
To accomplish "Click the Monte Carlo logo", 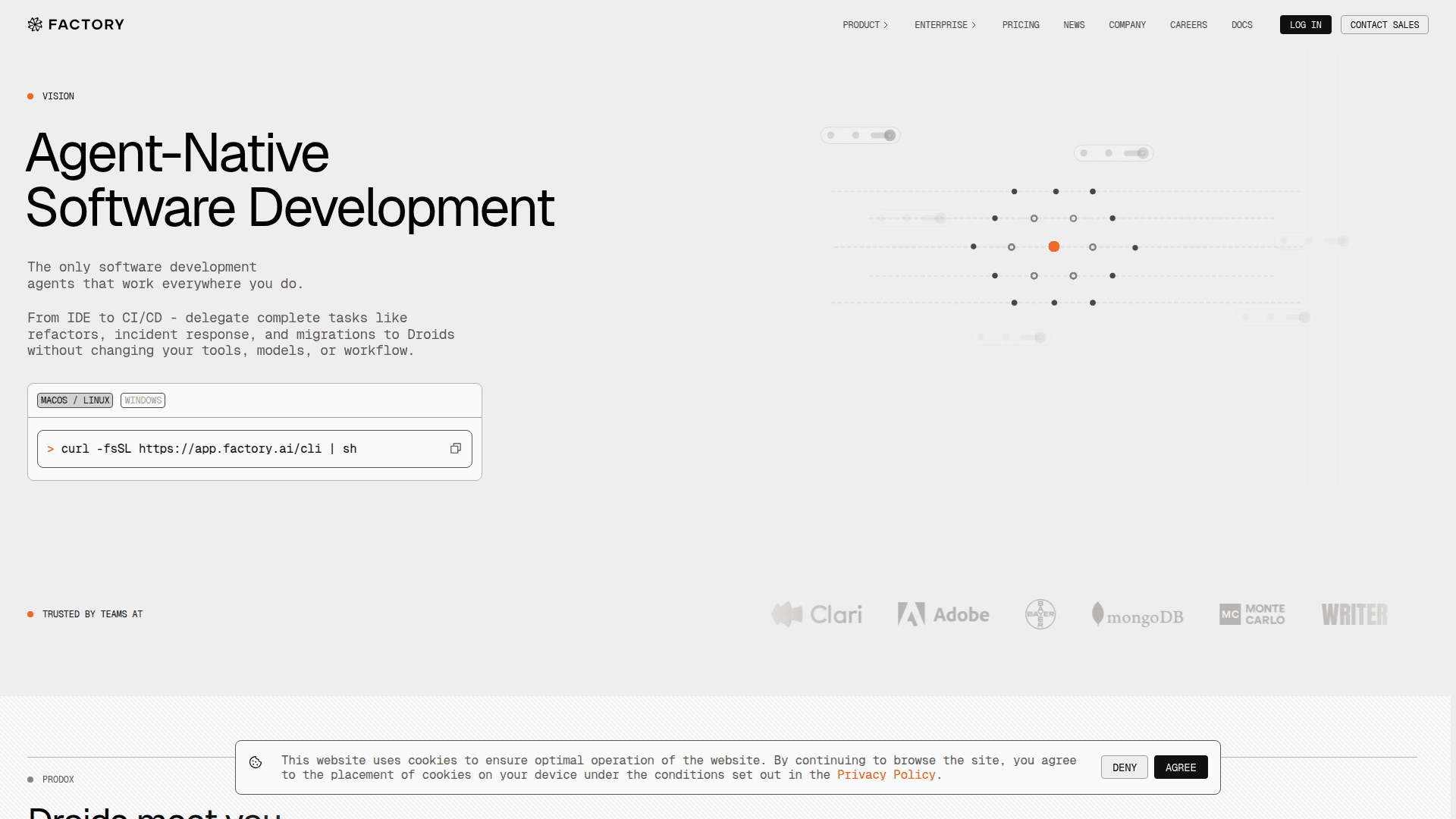I will tap(1252, 614).
